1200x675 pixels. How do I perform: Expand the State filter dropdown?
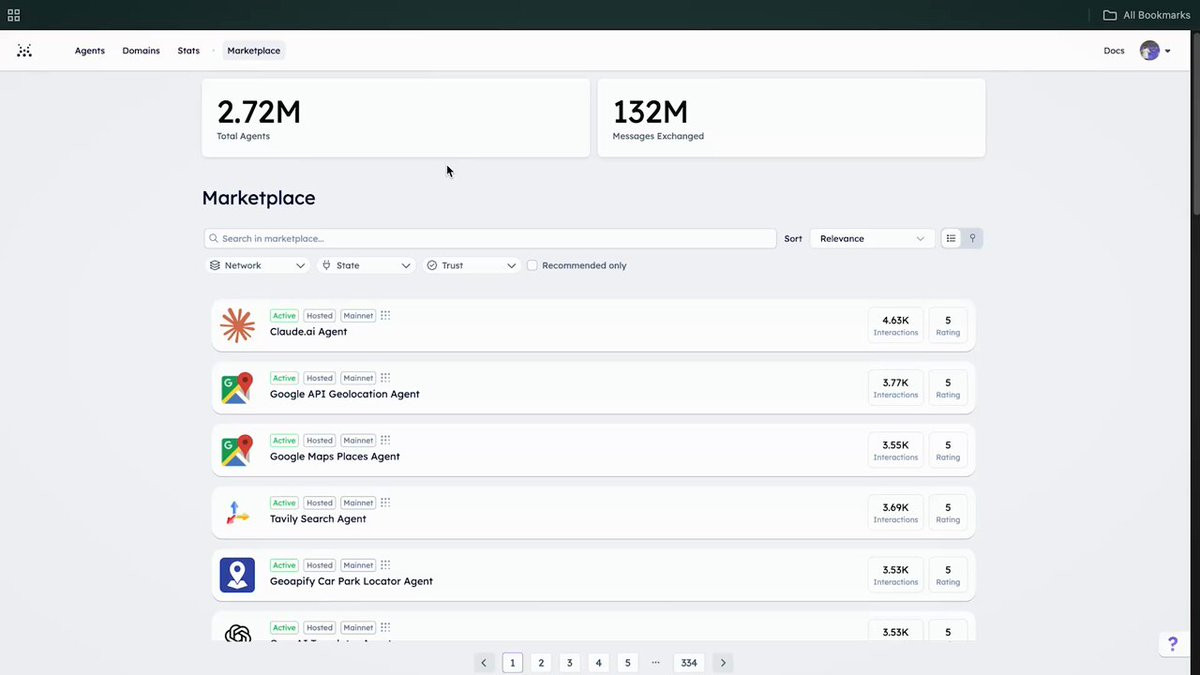coord(366,265)
